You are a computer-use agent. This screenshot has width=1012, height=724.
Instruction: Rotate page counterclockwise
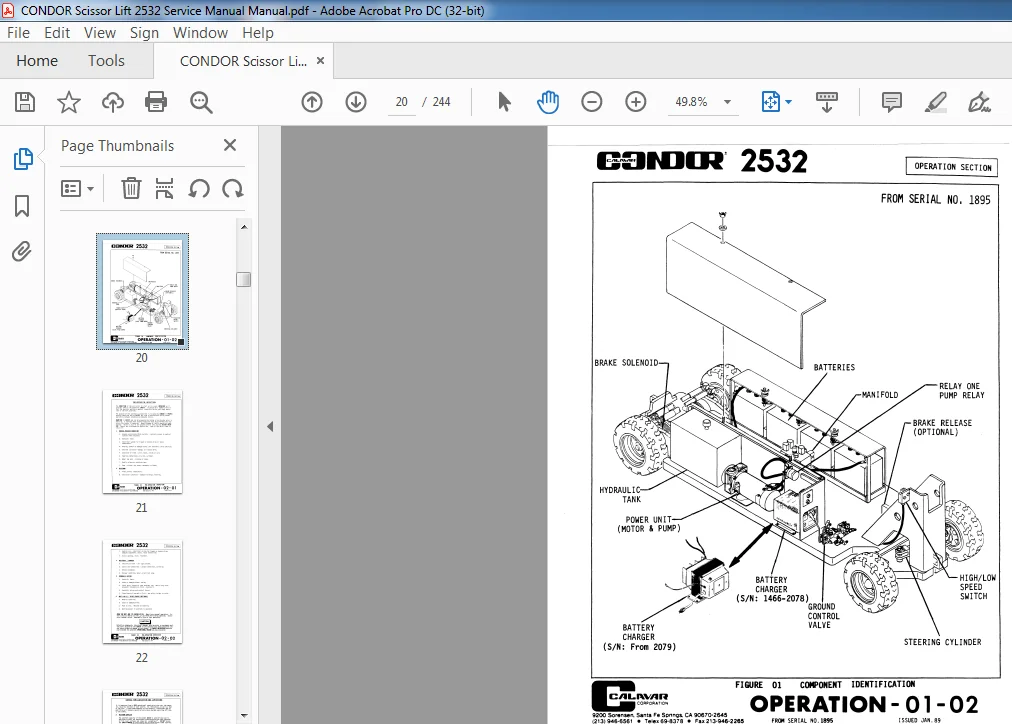click(199, 188)
